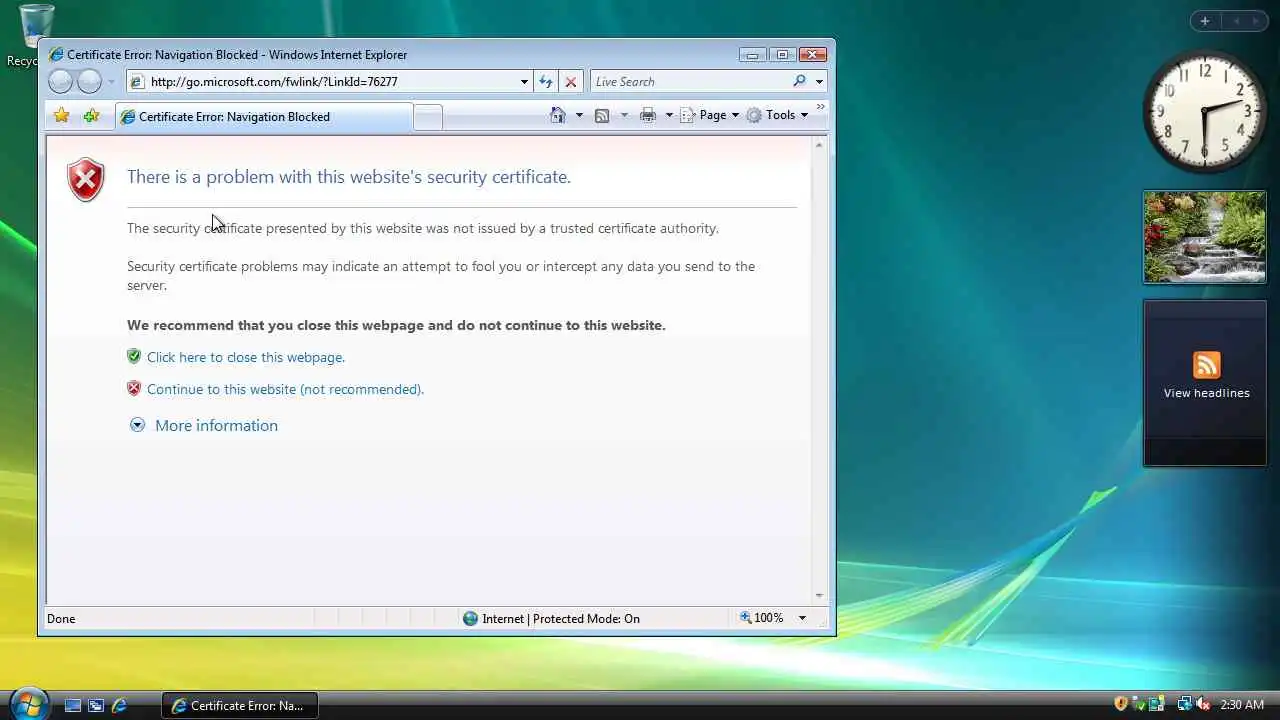Click the sidebar next gadgets arrow
1280x720 pixels.
pyautogui.click(x=1256, y=21)
